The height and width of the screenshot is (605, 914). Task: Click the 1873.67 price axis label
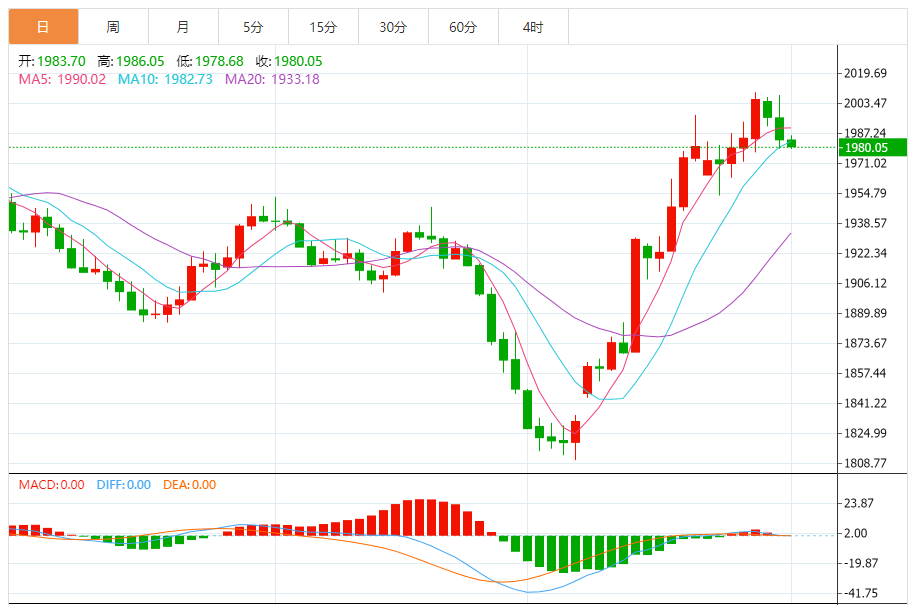click(865, 343)
